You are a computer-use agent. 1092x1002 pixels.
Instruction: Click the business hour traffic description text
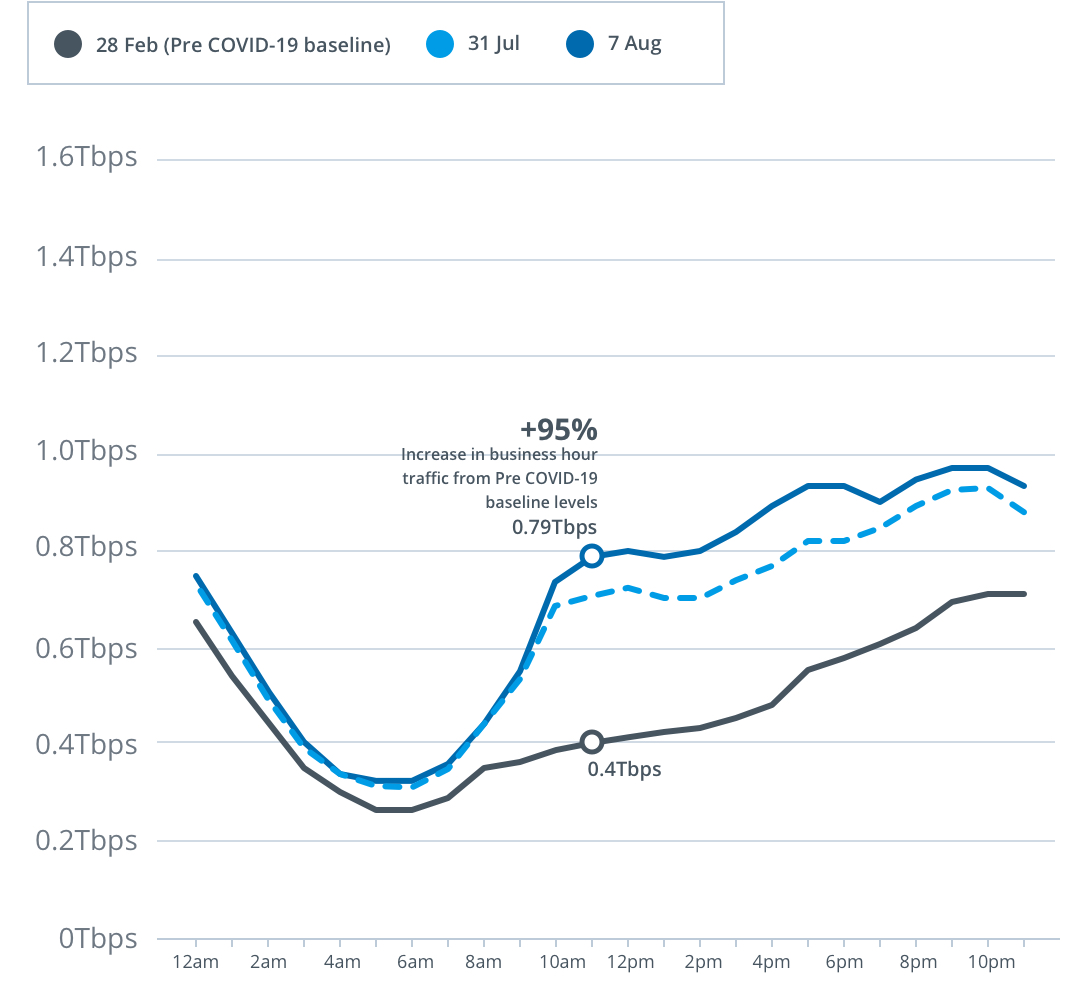(500, 478)
